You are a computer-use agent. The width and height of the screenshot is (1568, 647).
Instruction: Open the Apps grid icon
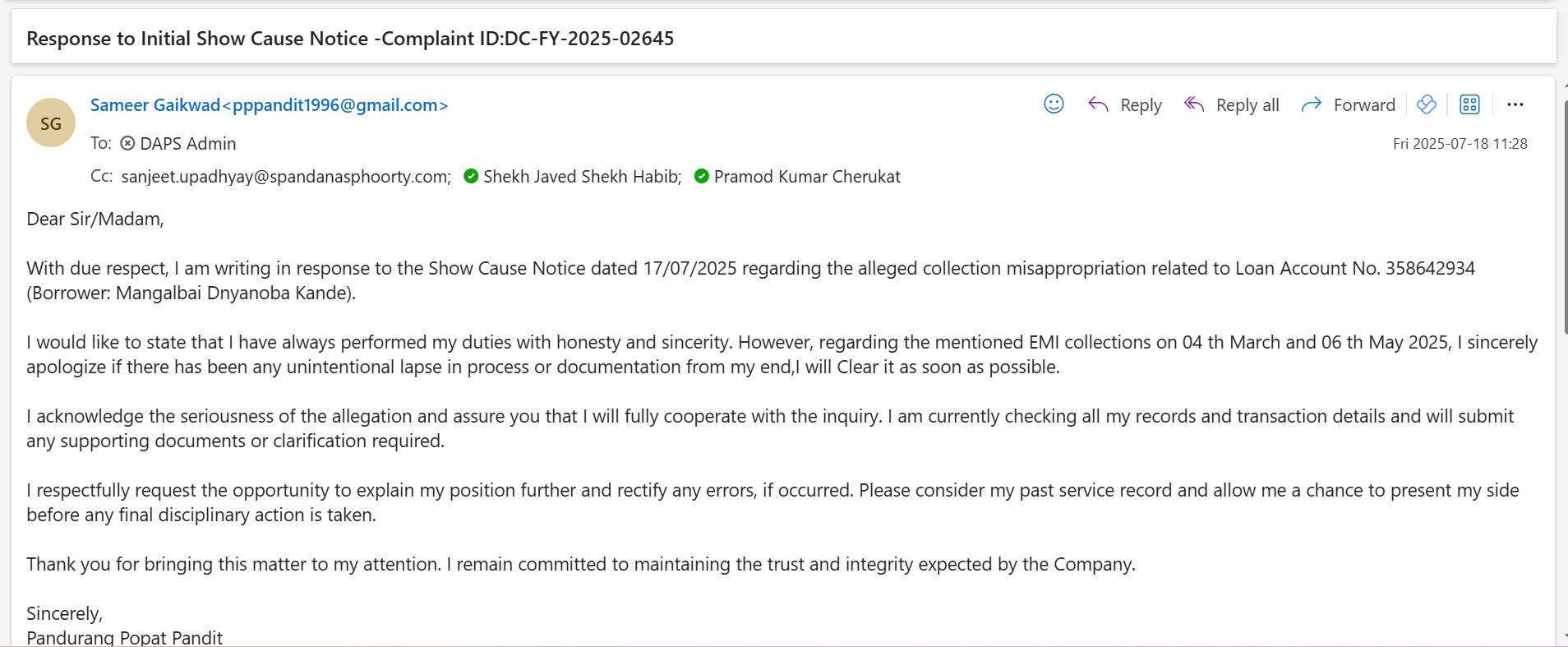pyautogui.click(x=1469, y=104)
